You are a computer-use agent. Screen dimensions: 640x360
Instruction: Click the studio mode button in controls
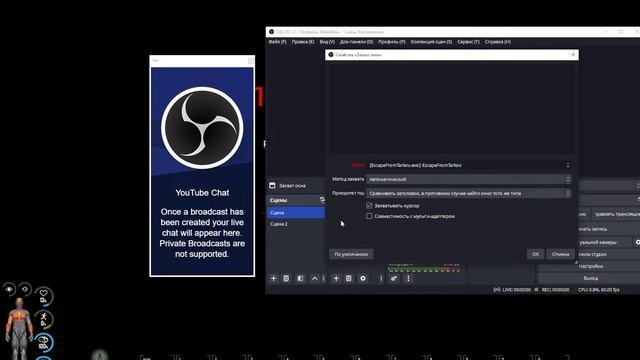click(x=609, y=254)
